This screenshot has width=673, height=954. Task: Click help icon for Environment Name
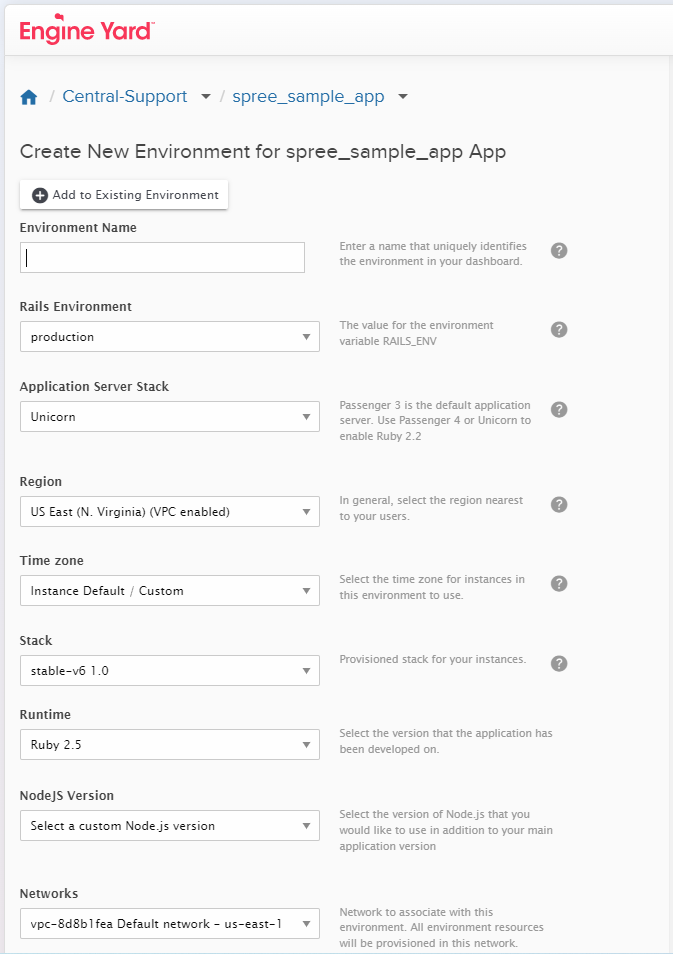coord(559,250)
